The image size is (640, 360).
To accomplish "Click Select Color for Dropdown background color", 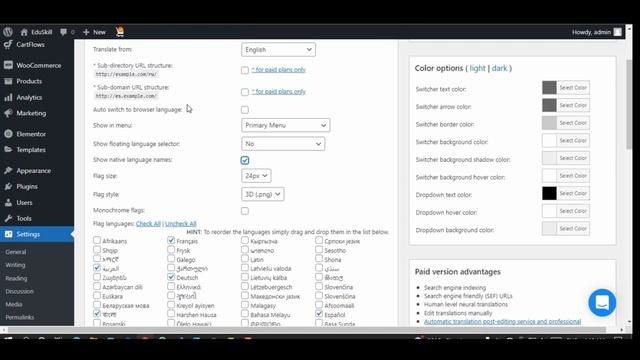I will (x=573, y=229).
